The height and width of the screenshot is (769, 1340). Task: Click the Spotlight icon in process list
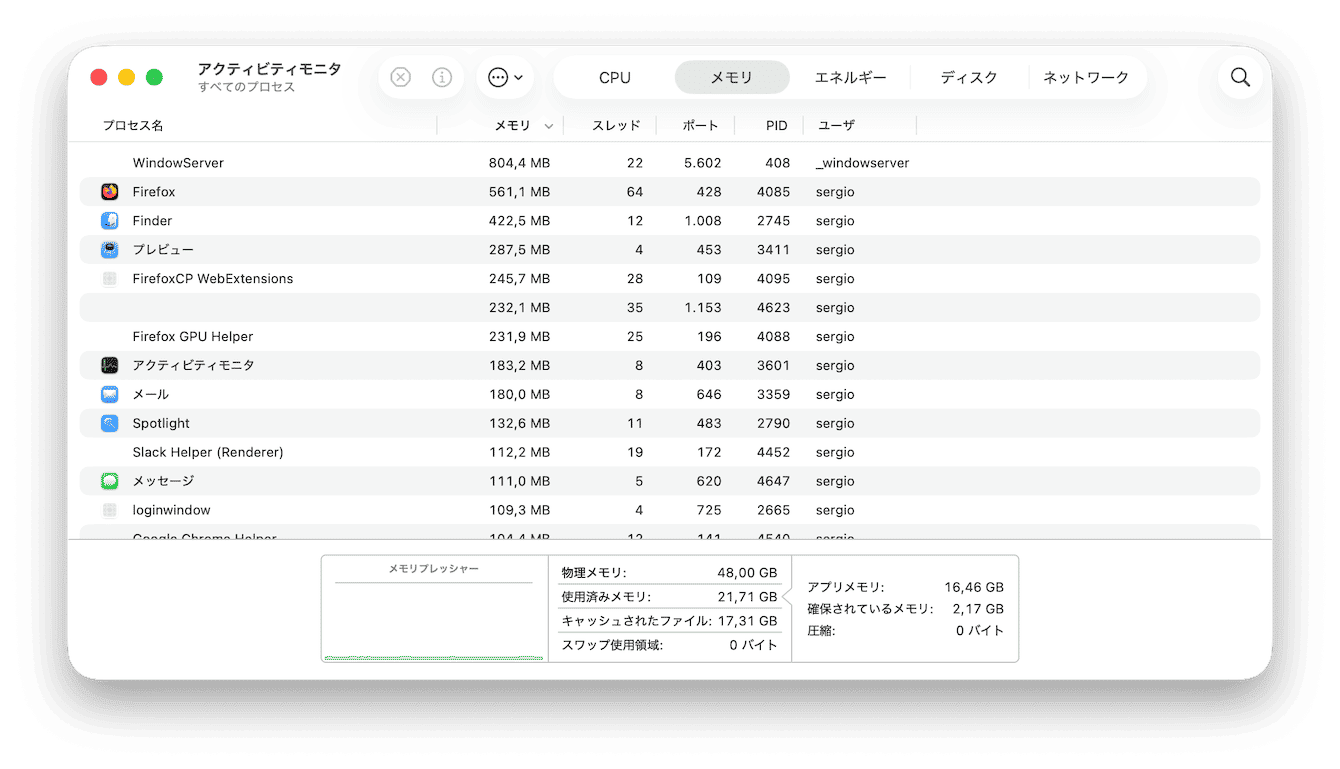pos(110,424)
